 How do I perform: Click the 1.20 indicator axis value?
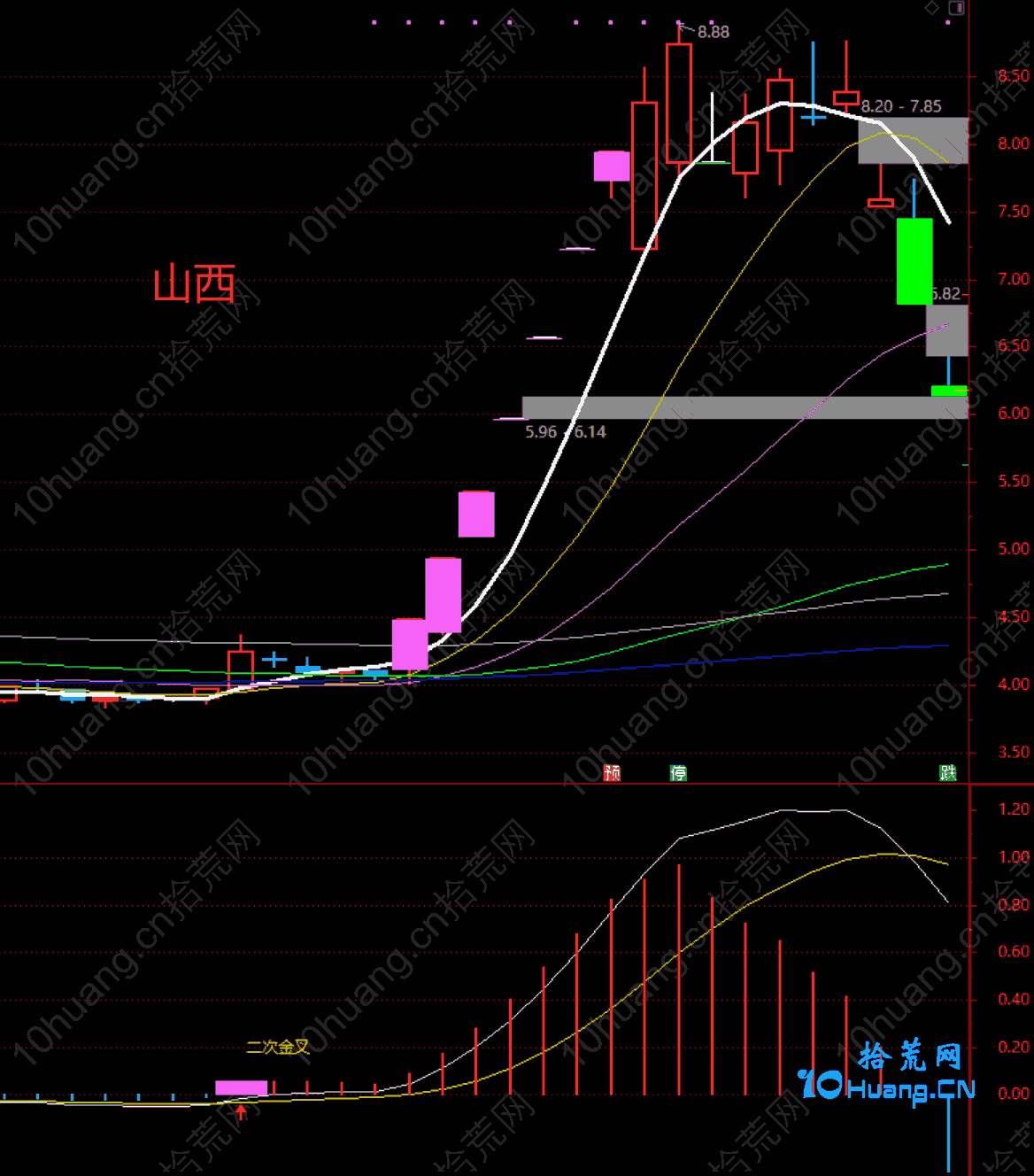point(1014,809)
